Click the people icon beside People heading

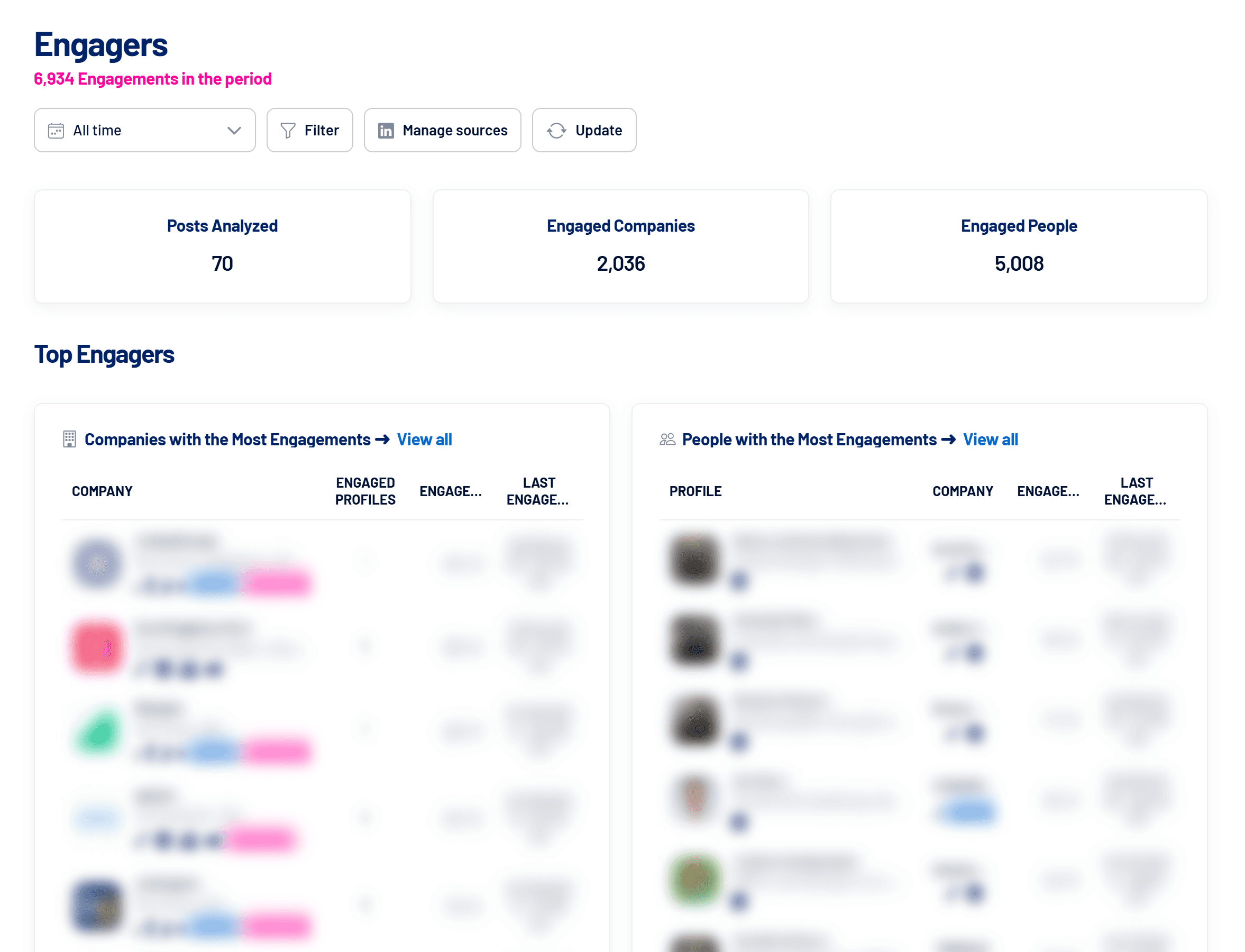point(667,439)
